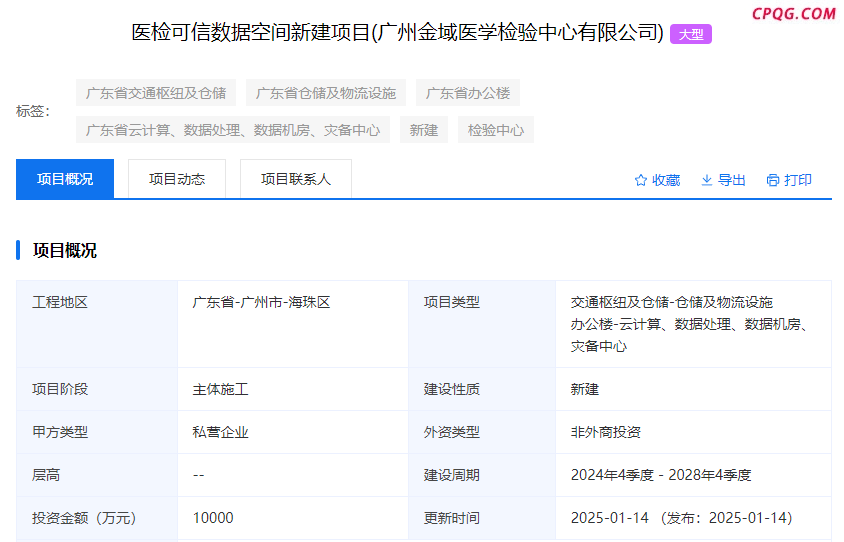This screenshot has width=844, height=542.
Task: Click the purple 大型 badge
Action: tap(691, 34)
